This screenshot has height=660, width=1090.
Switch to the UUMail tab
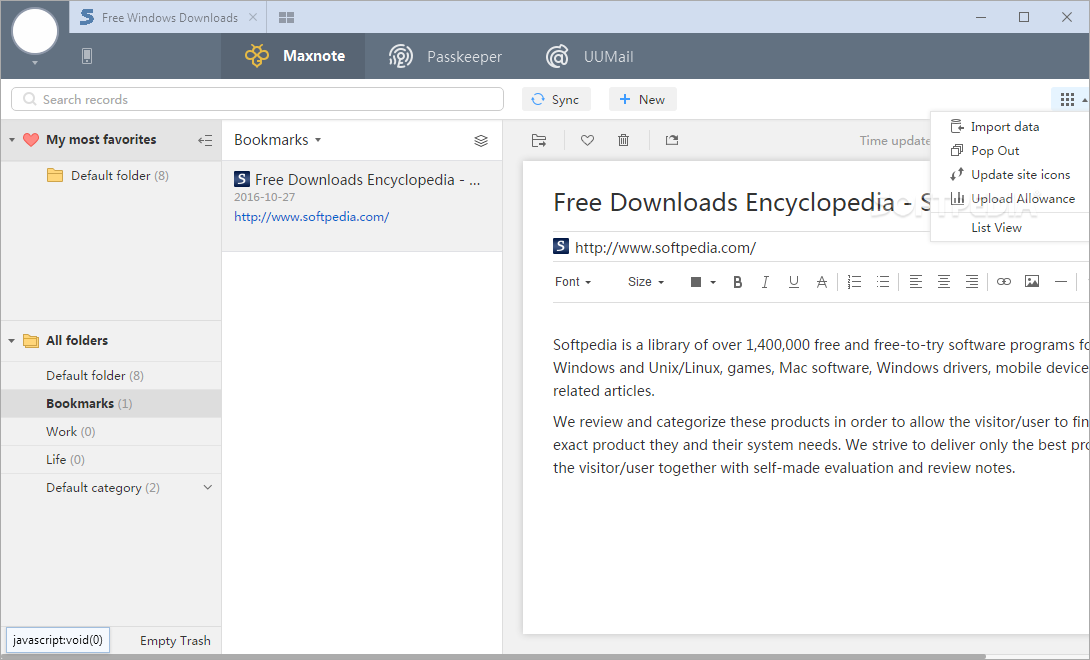click(x=589, y=56)
